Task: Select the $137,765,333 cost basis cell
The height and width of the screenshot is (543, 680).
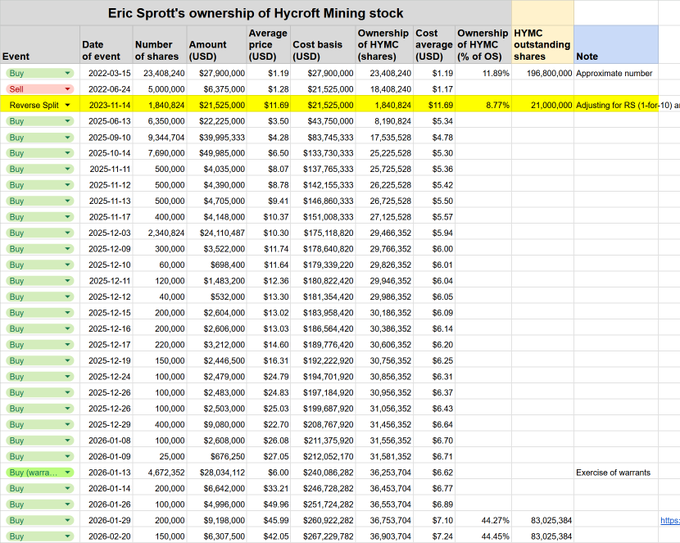Action: (323, 169)
